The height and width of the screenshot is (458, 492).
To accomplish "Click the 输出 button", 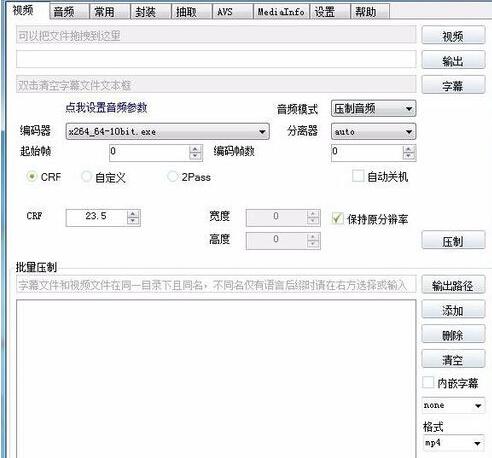I will coord(453,60).
